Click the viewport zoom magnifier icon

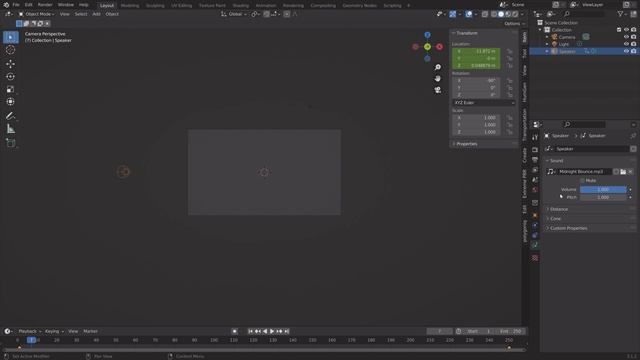click(438, 67)
